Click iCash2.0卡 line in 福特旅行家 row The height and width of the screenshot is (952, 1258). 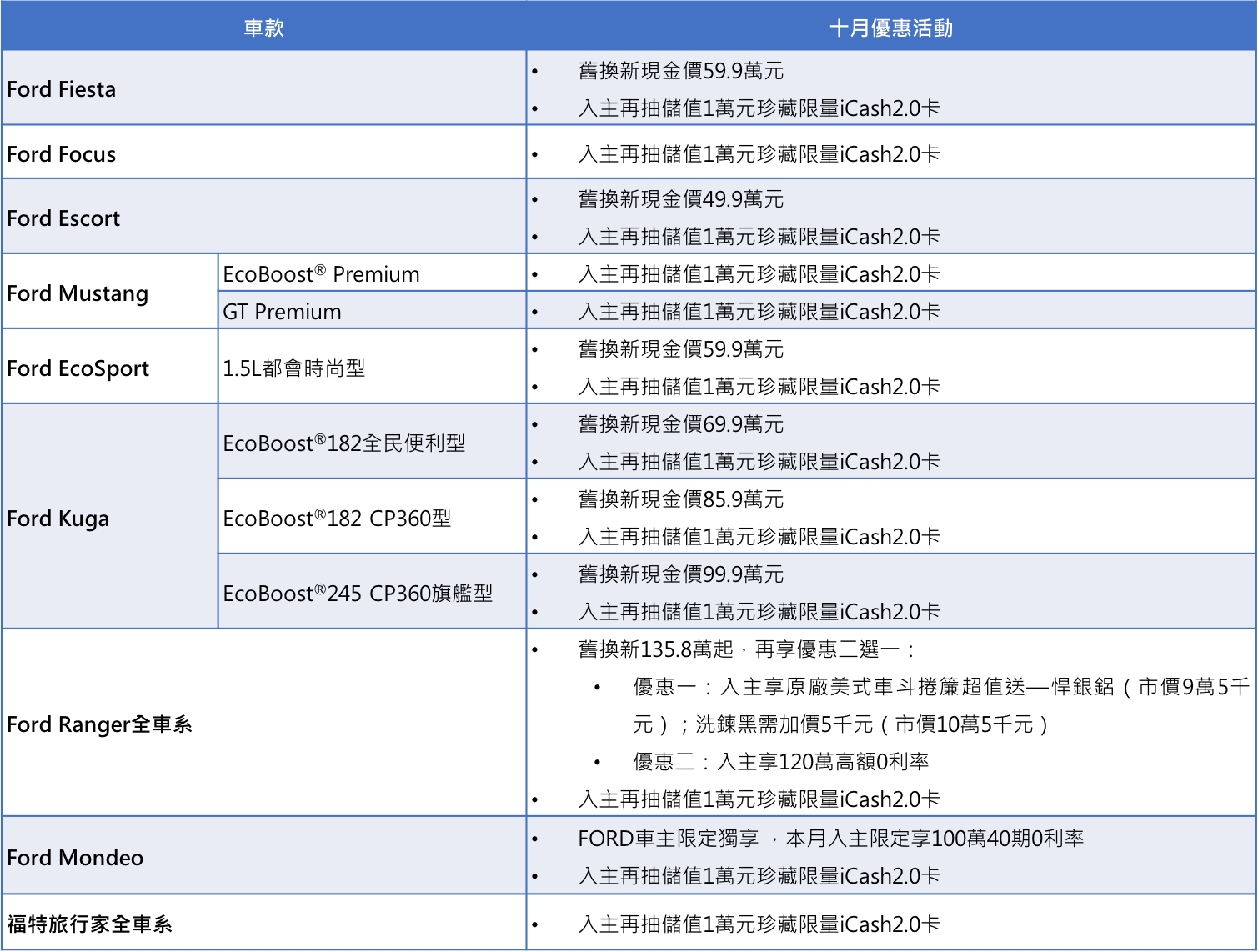click(x=759, y=924)
